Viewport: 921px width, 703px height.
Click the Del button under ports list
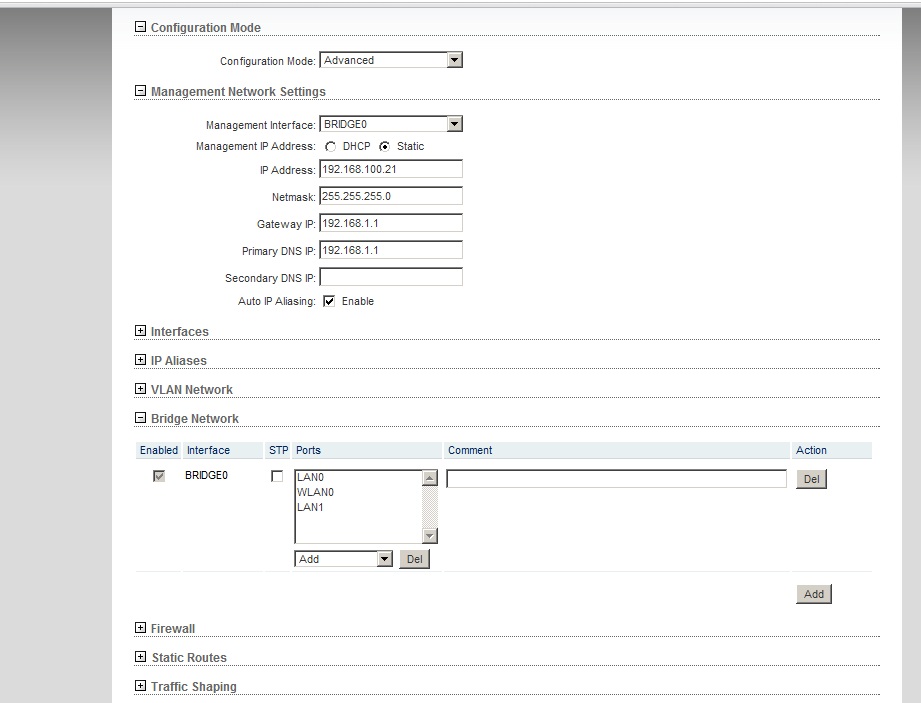click(x=414, y=559)
